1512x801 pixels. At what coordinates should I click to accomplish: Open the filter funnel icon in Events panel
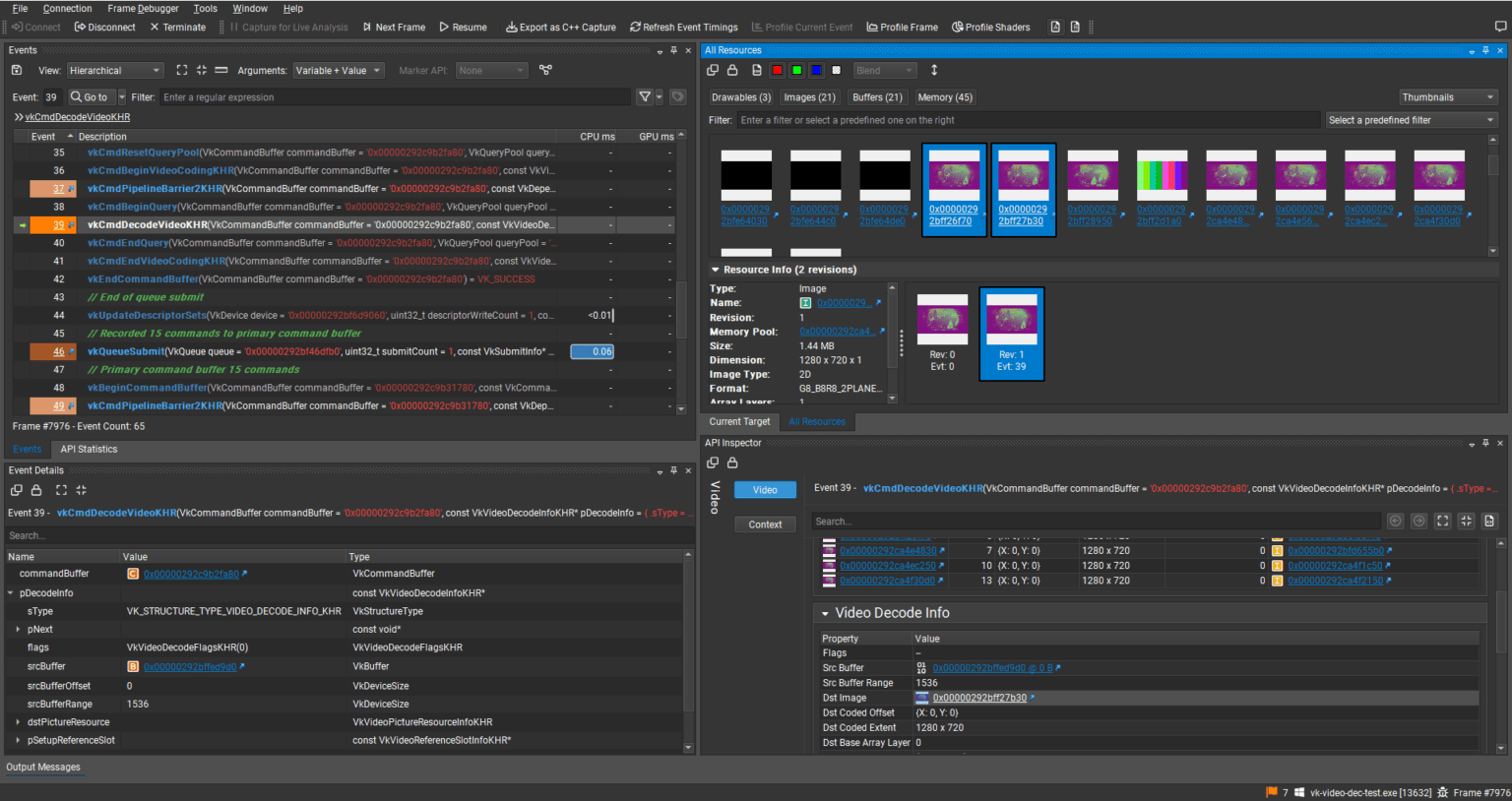pos(645,96)
